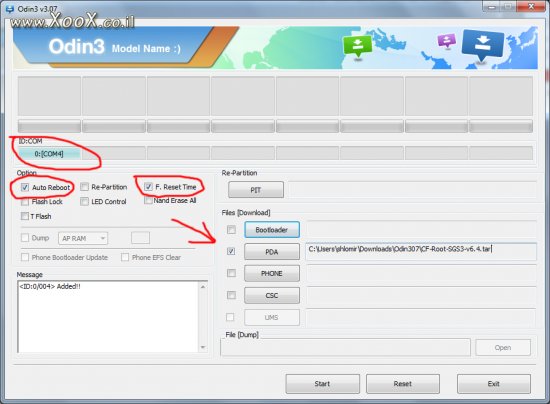The height and width of the screenshot is (404, 550).
Task: Toggle the Auto Reboot checkbox
Action: tap(25, 187)
